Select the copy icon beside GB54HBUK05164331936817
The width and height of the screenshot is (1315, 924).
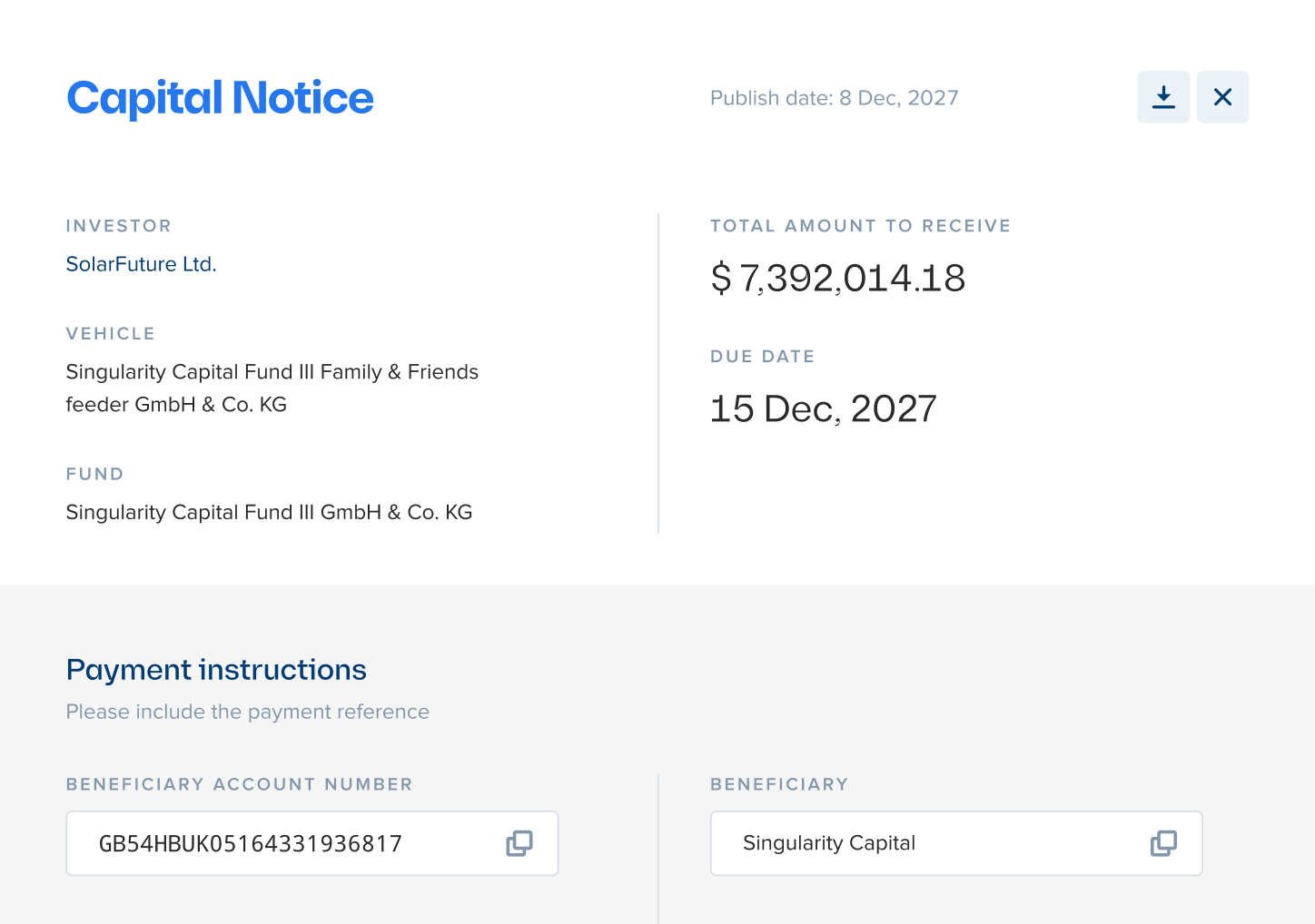[518, 843]
